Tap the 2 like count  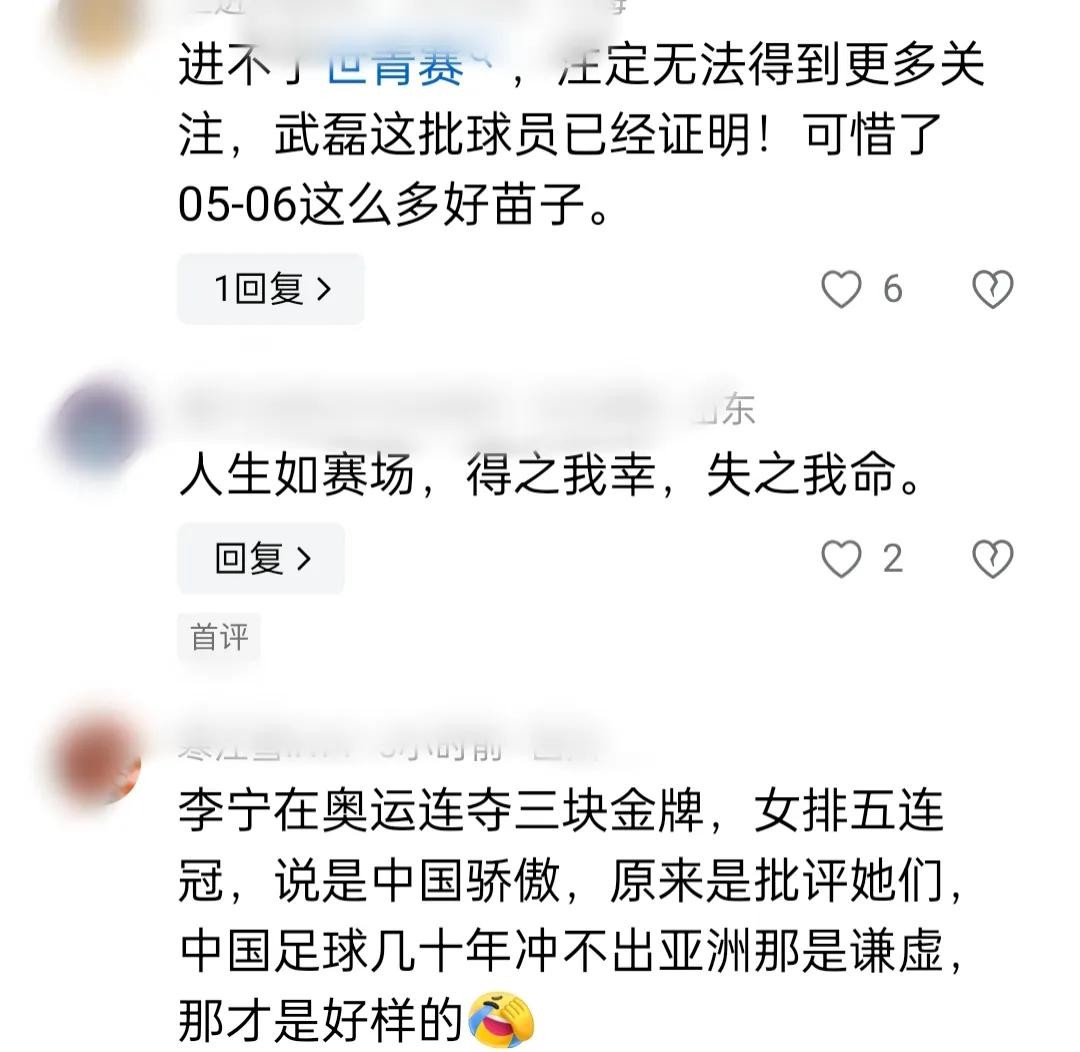click(x=893, y=558)
